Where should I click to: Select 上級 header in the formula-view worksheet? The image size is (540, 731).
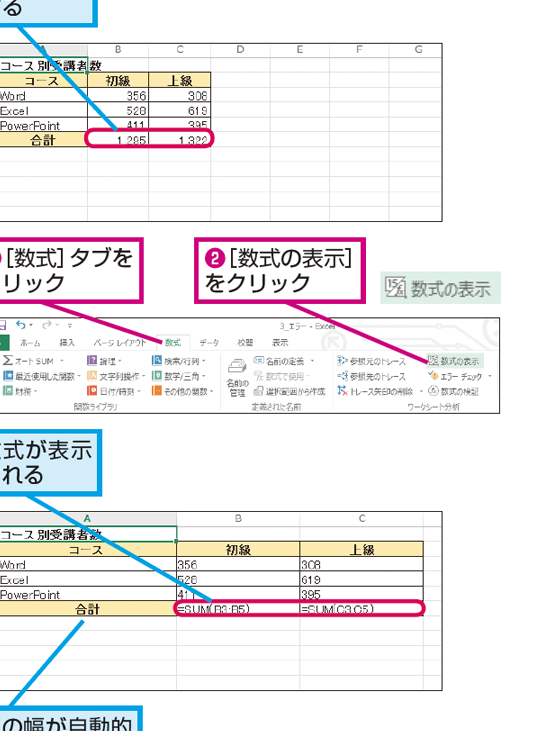361,550
